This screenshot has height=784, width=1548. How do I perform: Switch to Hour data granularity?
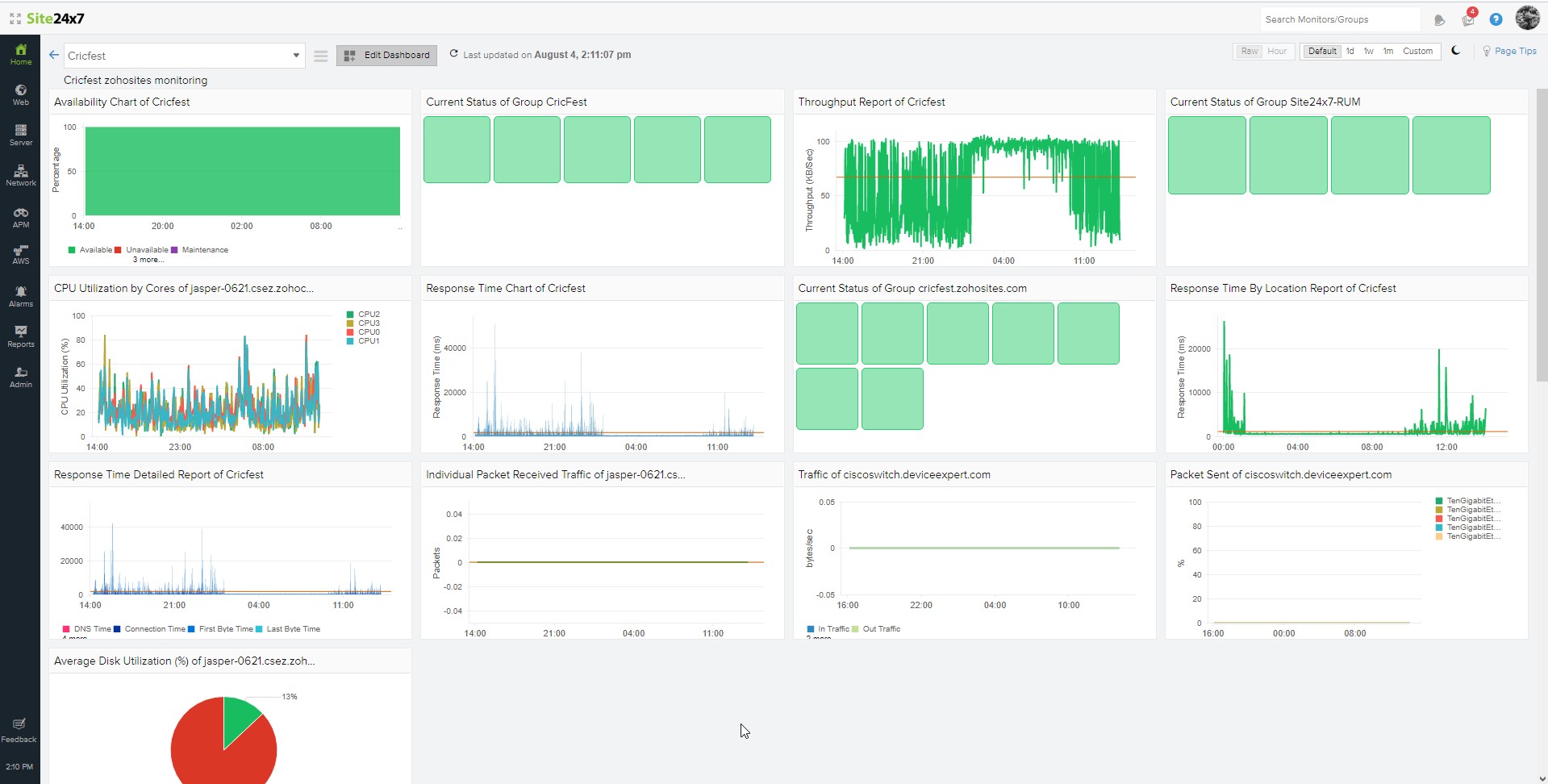tap(1277, 51)
